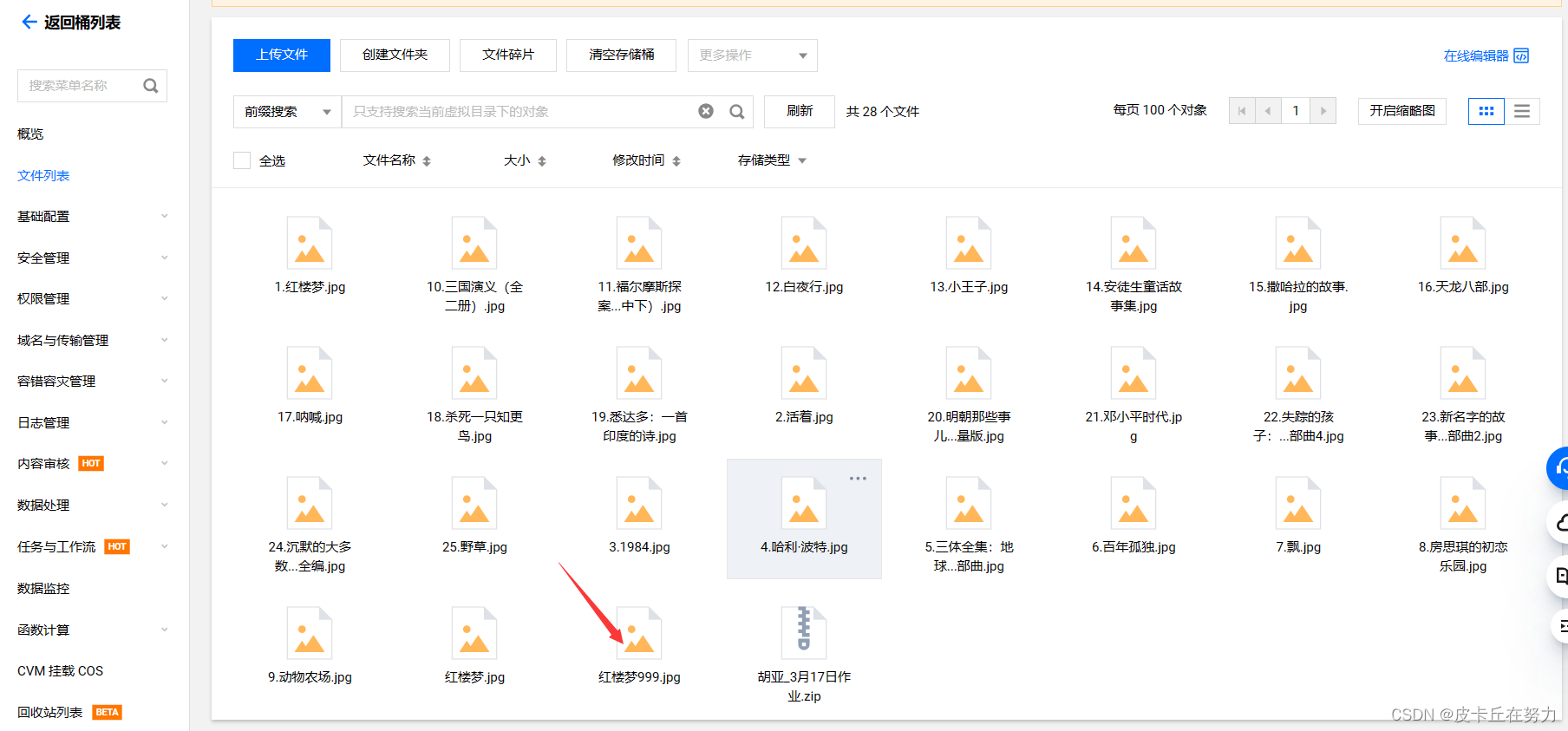Click the object search magnifier icon
The width and height of the screenshot is (1568, 731).
pyautogui.click(x=737, y=111)
